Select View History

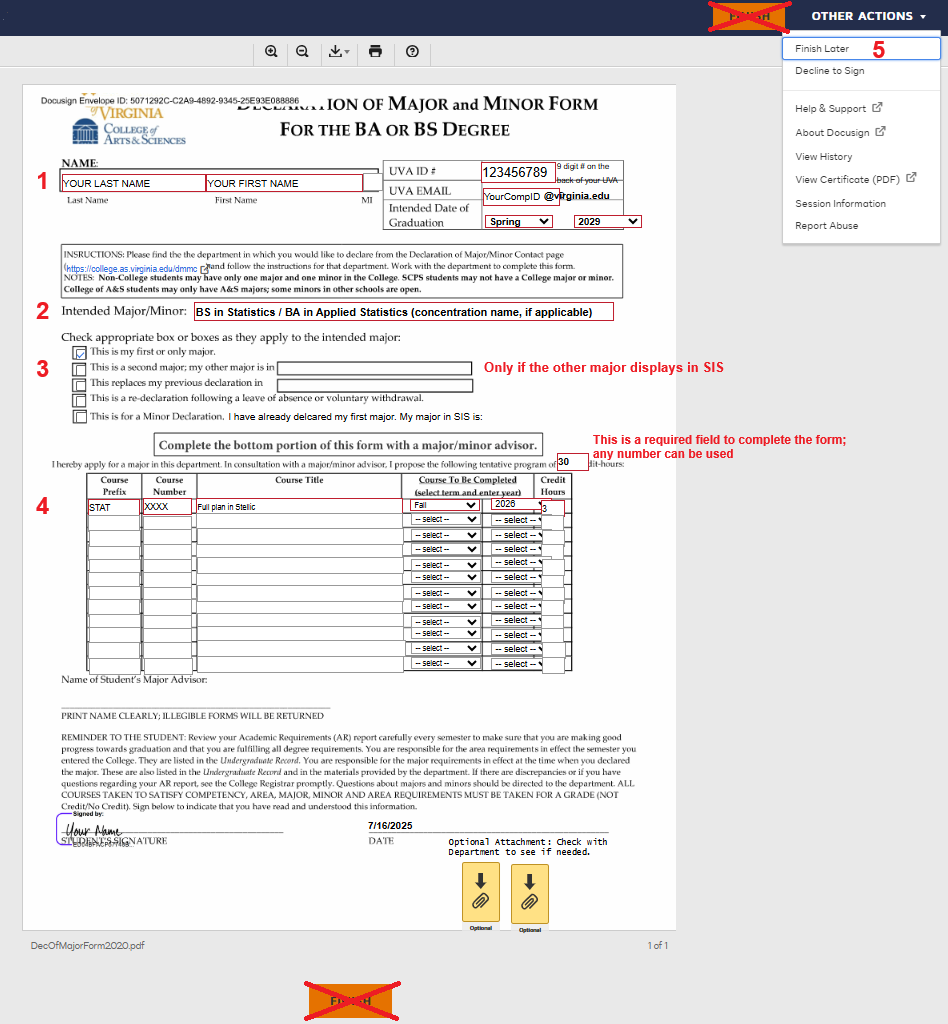[823, 157]
